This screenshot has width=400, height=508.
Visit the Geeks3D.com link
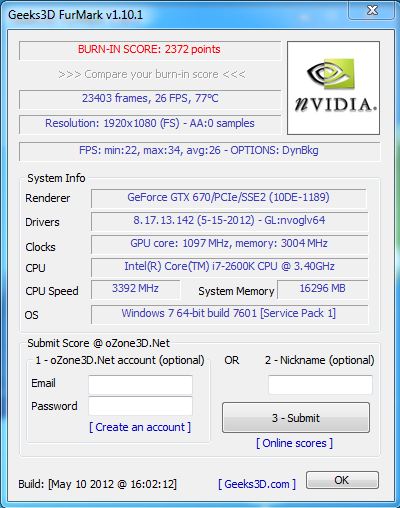(x=257, y=484)
